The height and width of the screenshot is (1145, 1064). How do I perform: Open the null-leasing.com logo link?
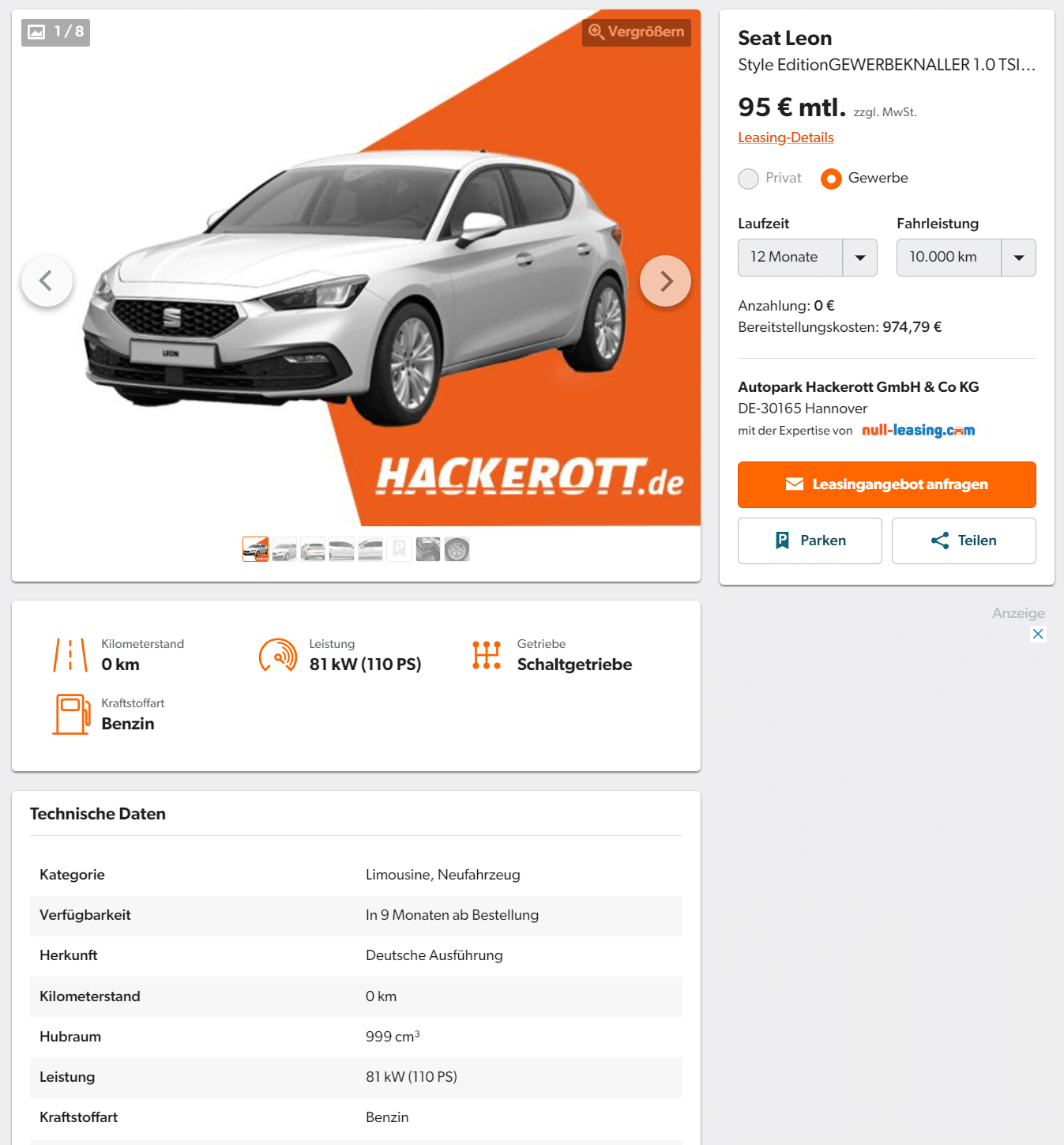[x=919, y=430]
